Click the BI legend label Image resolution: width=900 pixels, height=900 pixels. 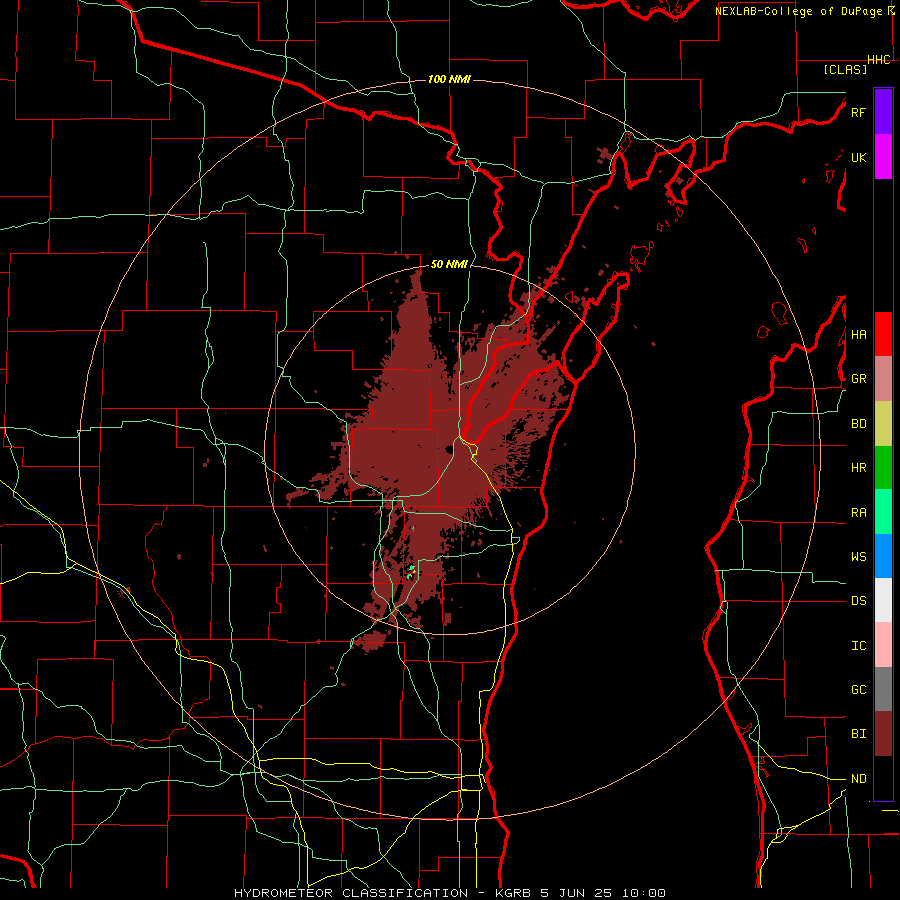[x=858, y=734]
